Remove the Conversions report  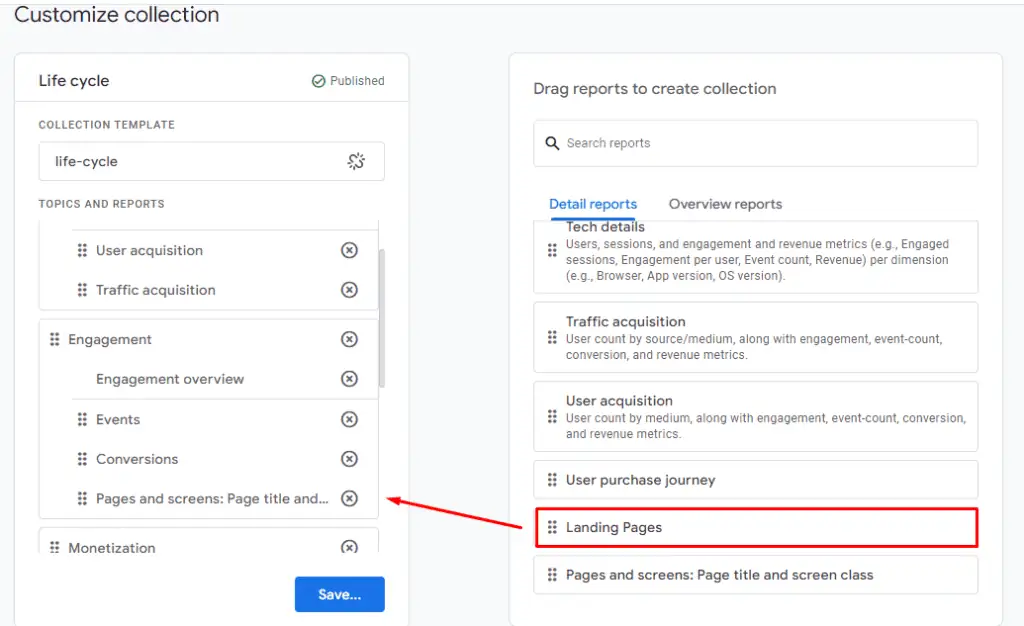pos(349,459)
